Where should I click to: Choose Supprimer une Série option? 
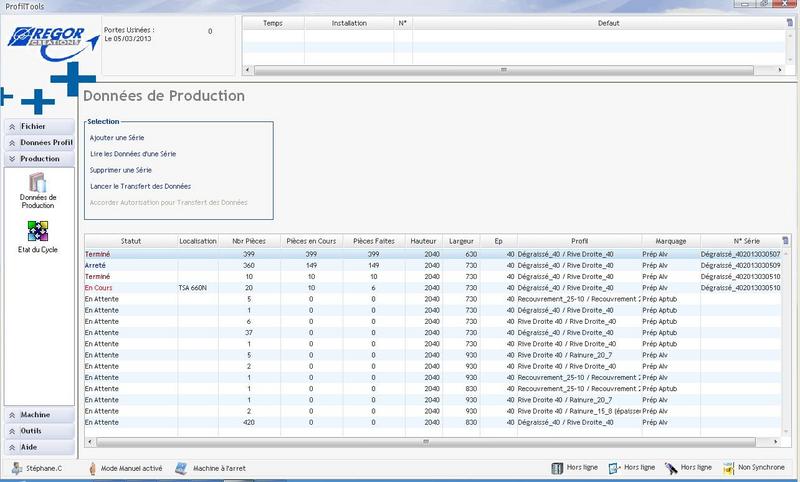(x=122, y=170)
